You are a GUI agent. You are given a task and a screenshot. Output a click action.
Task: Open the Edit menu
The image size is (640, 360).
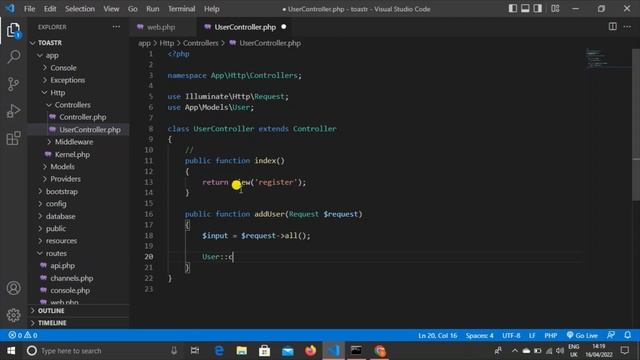50,9
